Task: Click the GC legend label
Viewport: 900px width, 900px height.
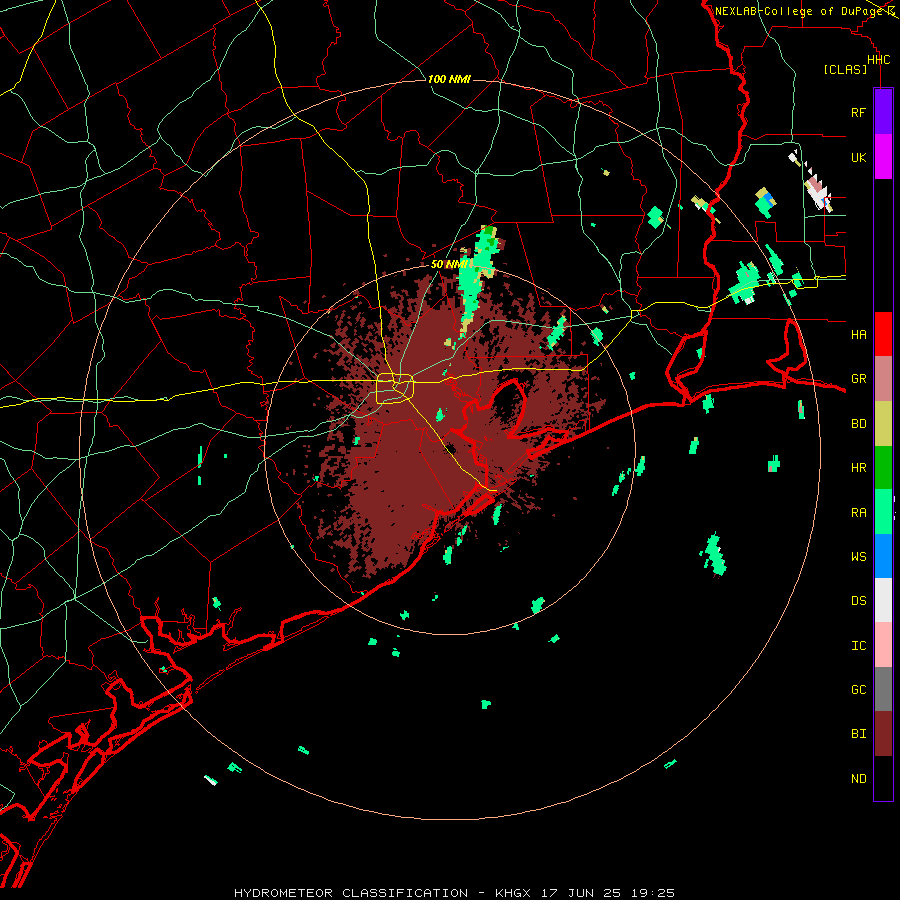Action: pyautogui.click(x=858, y=689)
